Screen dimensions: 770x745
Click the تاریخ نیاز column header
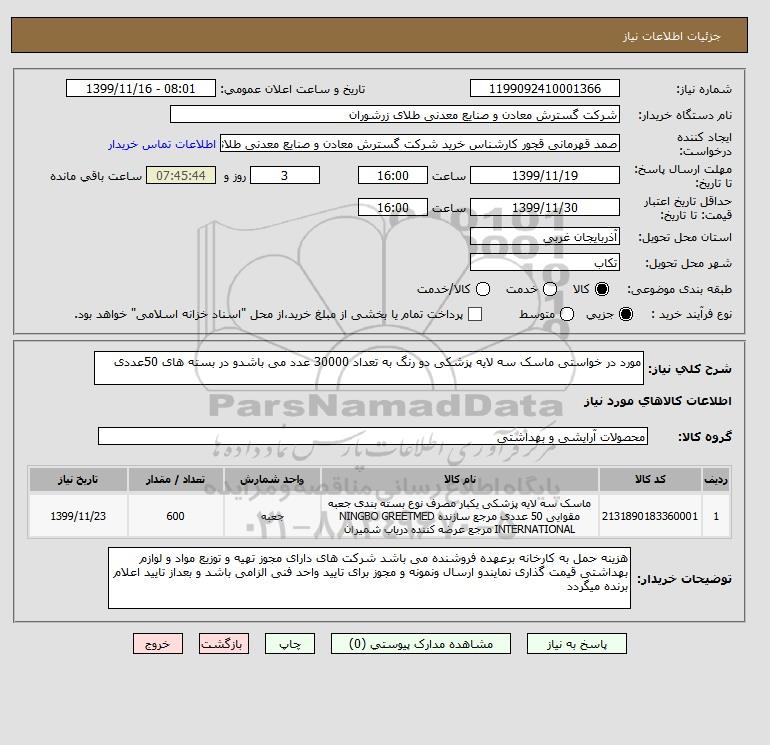click(x=78, y=479)
